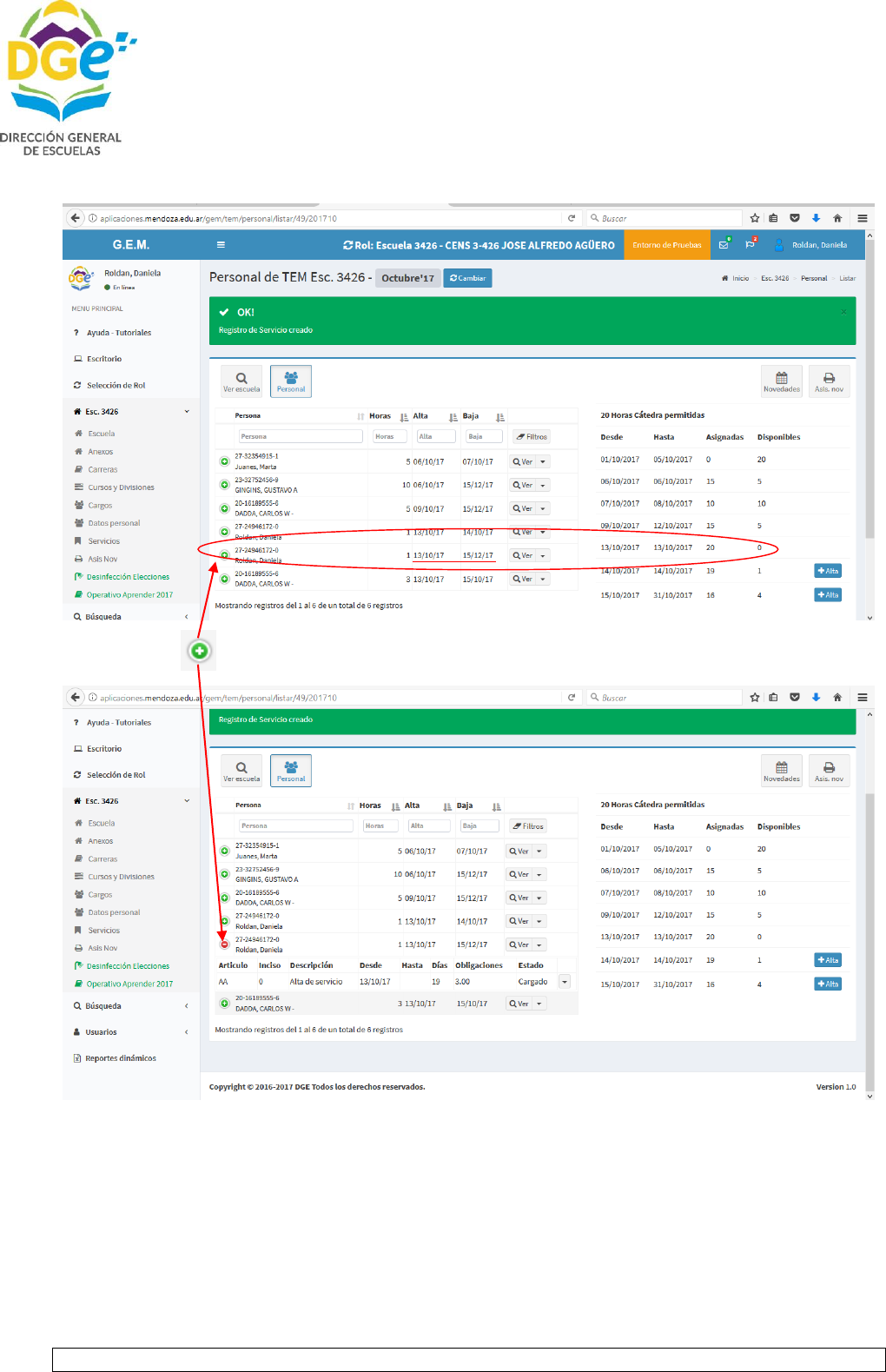886x1372 pixels.
Task: Select Cargos in upper screenshot sidebar
Action: tap(100, 506)
